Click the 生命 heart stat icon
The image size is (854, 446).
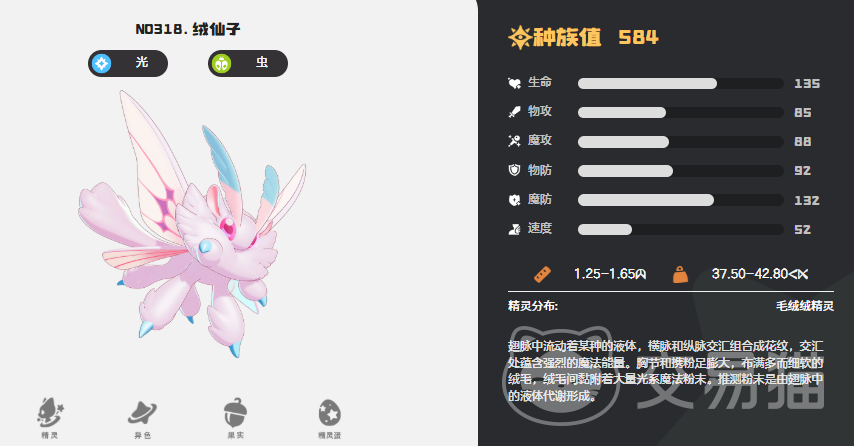[x=514, y=83]
